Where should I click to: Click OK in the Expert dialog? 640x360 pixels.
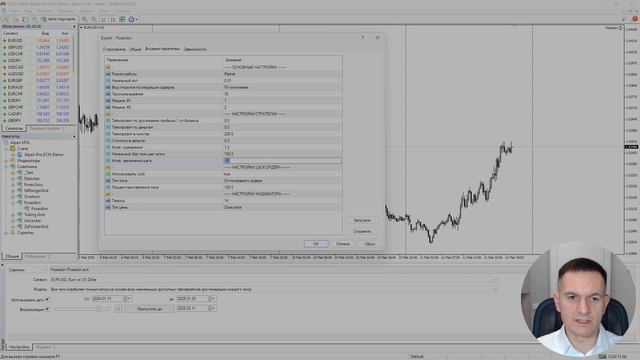click(316, 244)
